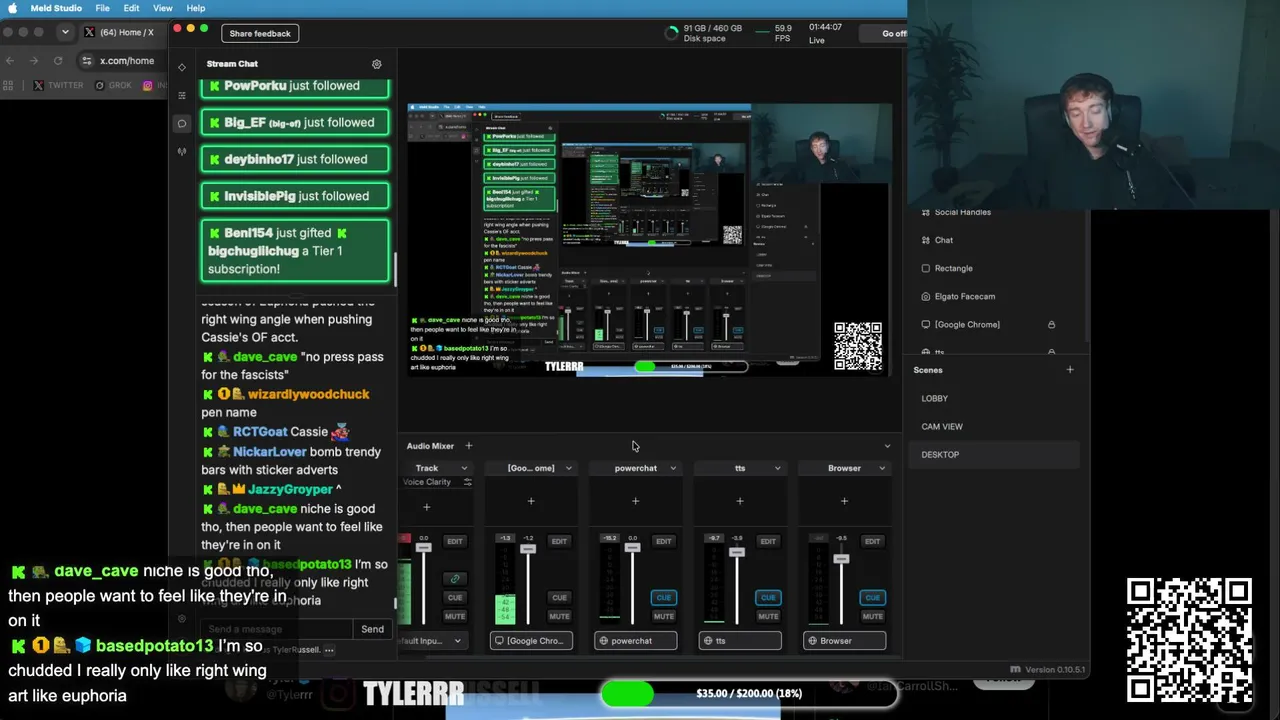Click the Send a message input field

click(x=276, y=629)
